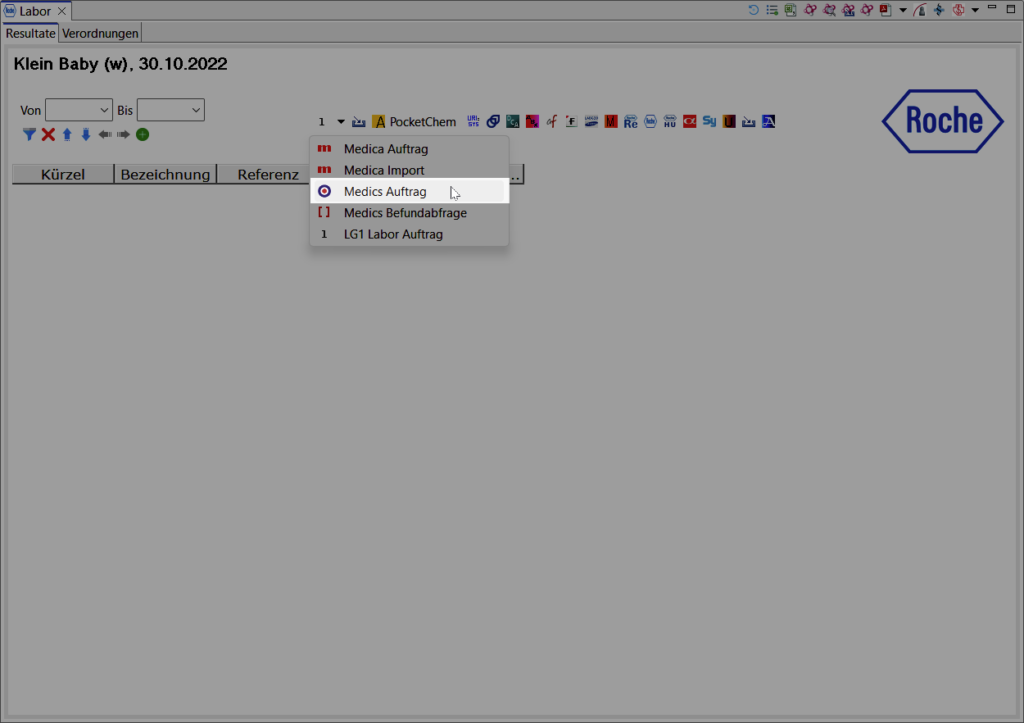Choose Medica Import menu entry
This screenshot has width=1024, height=723.
tap(384, 170)
